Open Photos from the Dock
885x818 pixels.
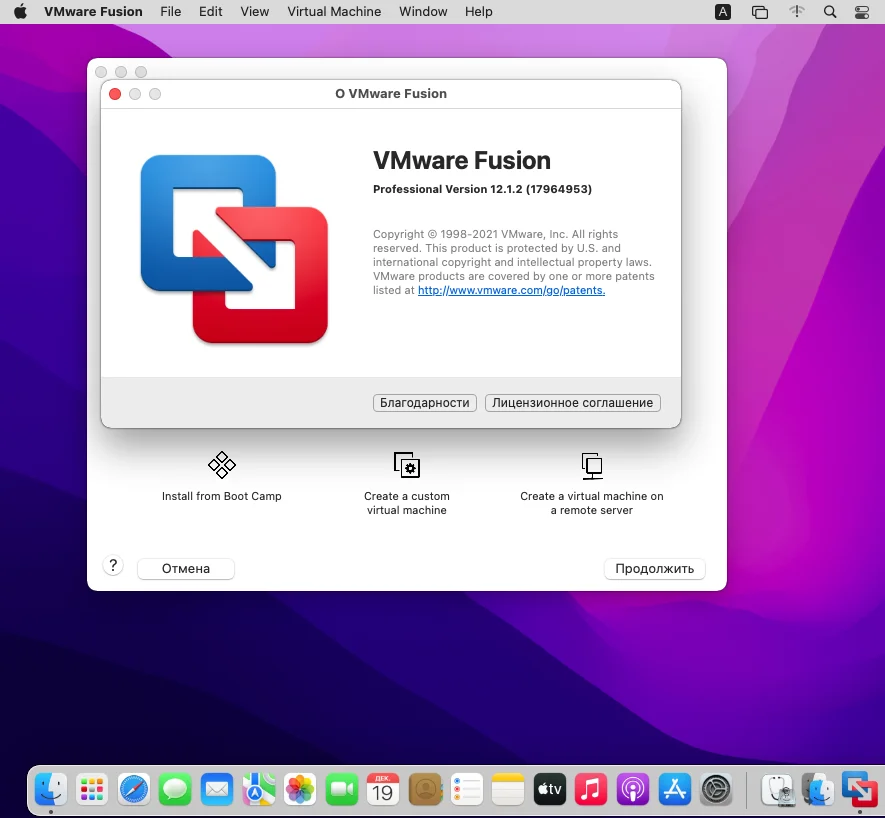pyautogui.click(x=300, y=789)
